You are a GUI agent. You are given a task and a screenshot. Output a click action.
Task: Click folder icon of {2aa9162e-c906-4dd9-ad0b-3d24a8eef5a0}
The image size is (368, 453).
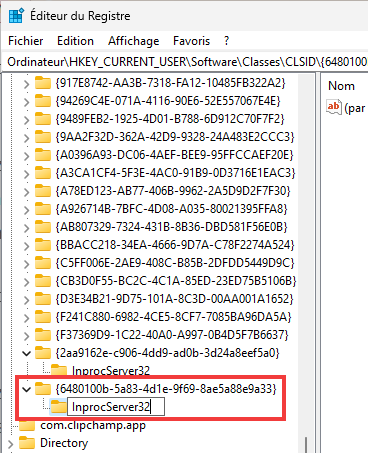pos(43,353)
